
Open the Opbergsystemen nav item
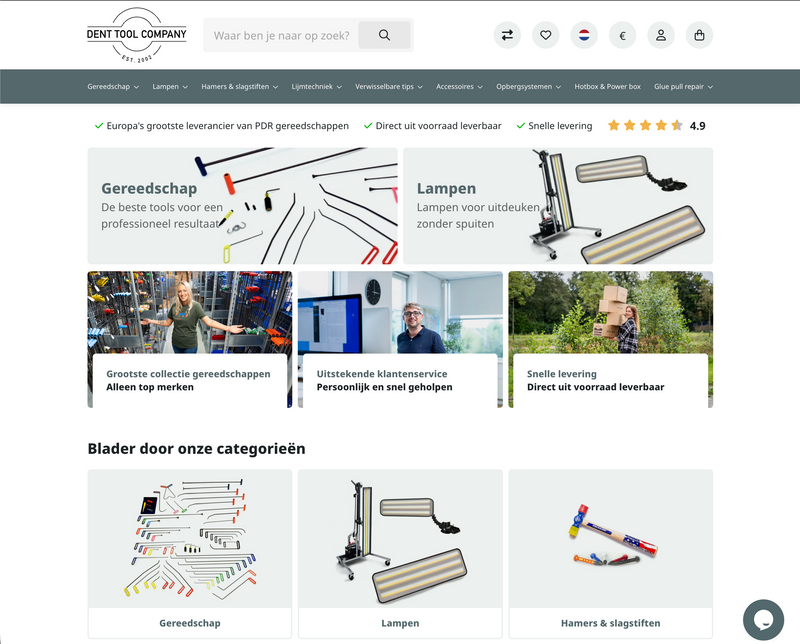524,87
